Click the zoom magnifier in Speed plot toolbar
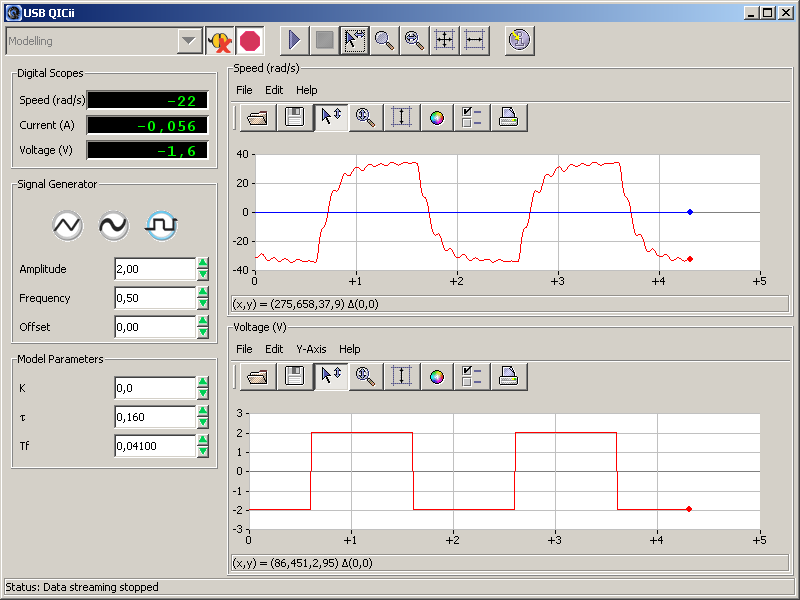Screen dimensions: 800x600 [366, 118]
